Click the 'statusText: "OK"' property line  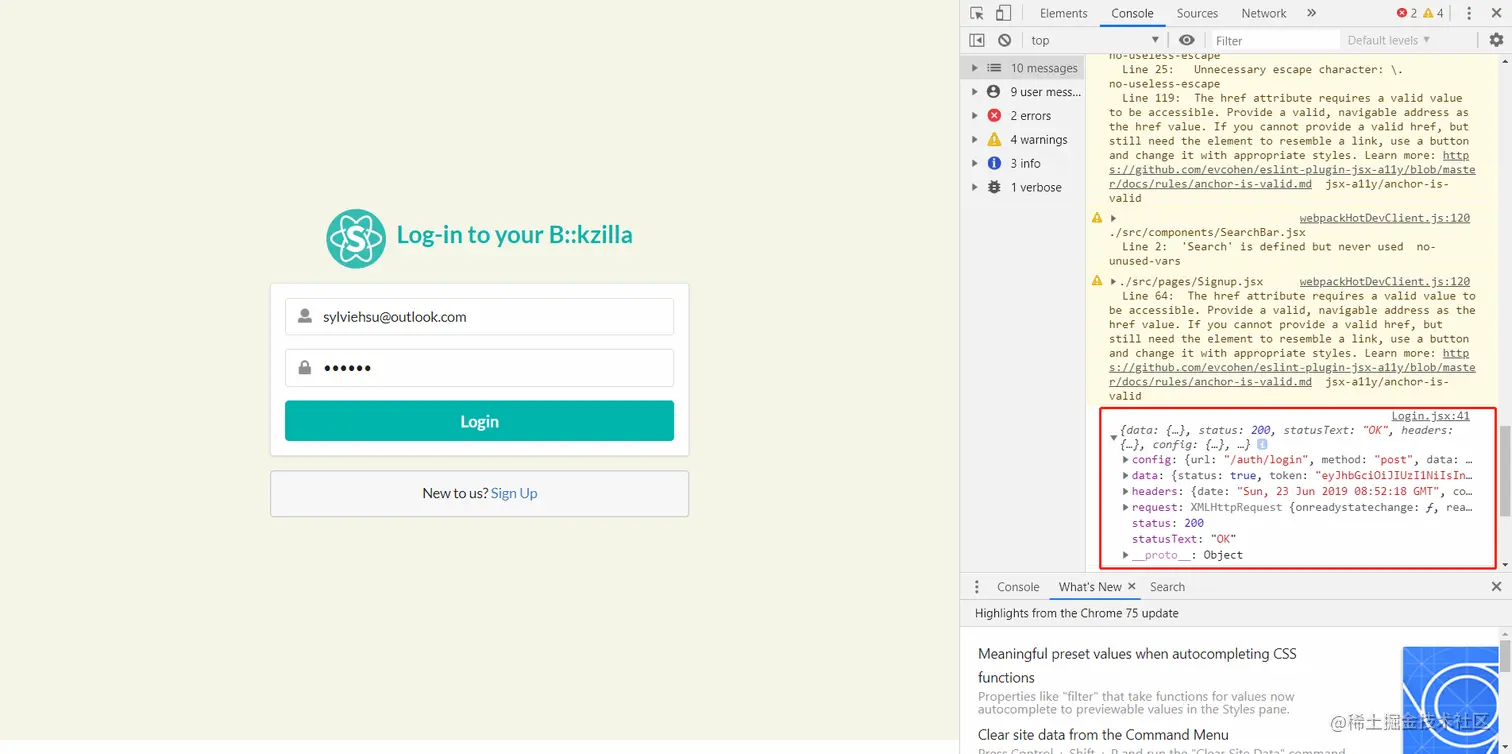pos(1184,539)
